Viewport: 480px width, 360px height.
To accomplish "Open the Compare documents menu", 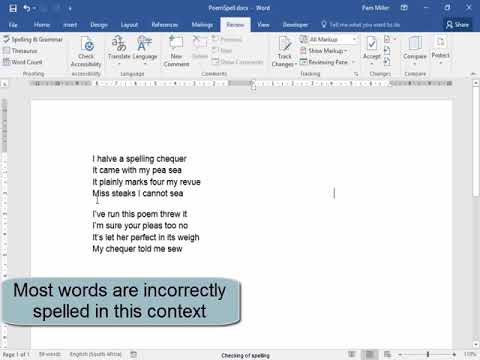I will pyautogui.click(x=415, y=51).
